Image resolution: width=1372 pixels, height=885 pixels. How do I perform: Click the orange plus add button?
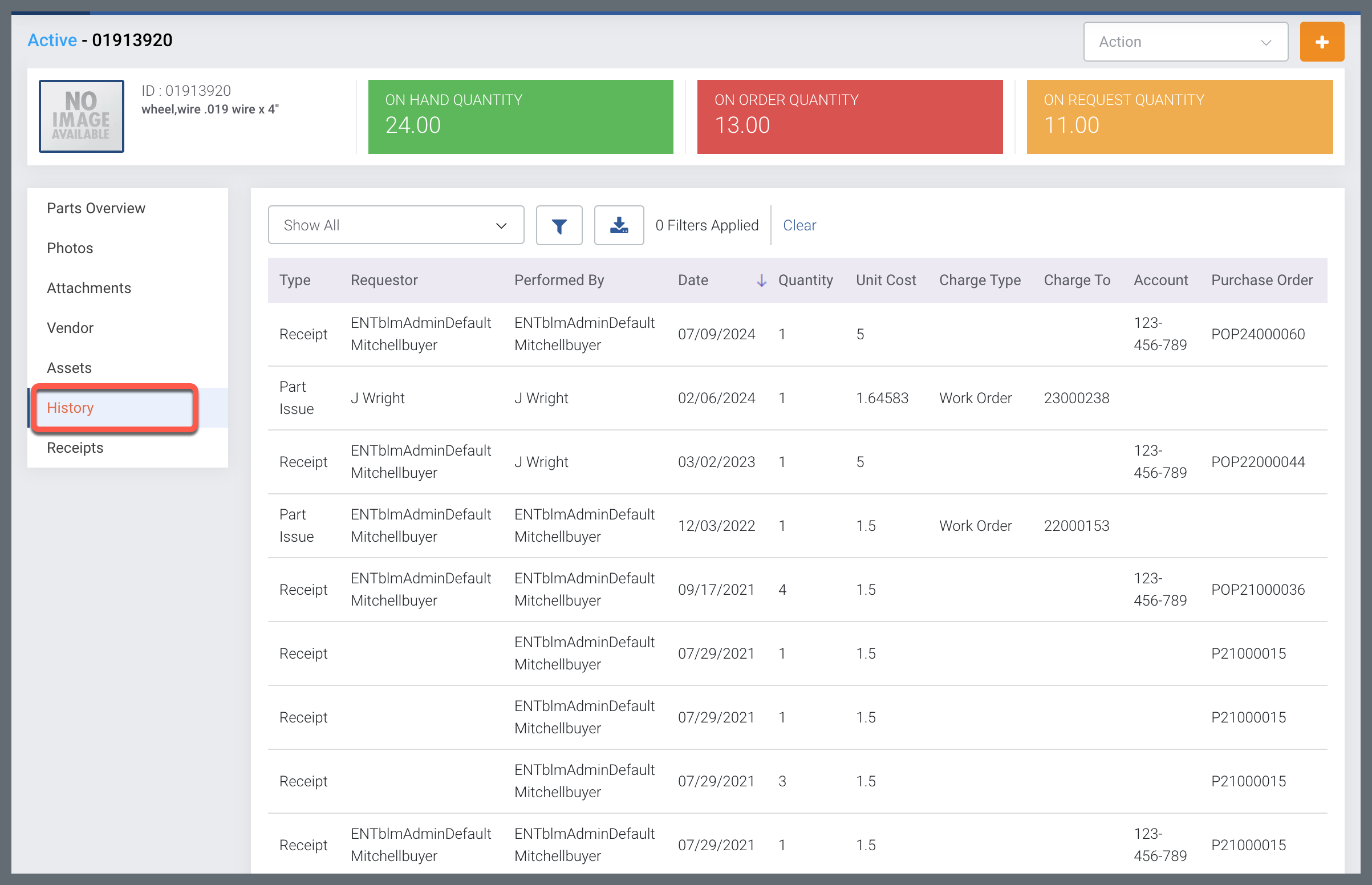point(1321,42)
